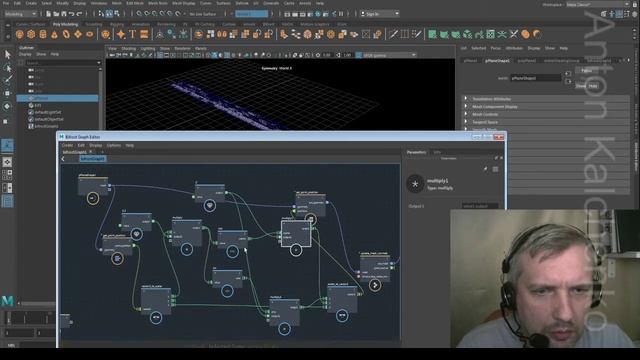This screenshot has height=360, width=640.
Task: Create a polygon torus from the shelf
Action: pyautogui.click(x=66, y=35)
